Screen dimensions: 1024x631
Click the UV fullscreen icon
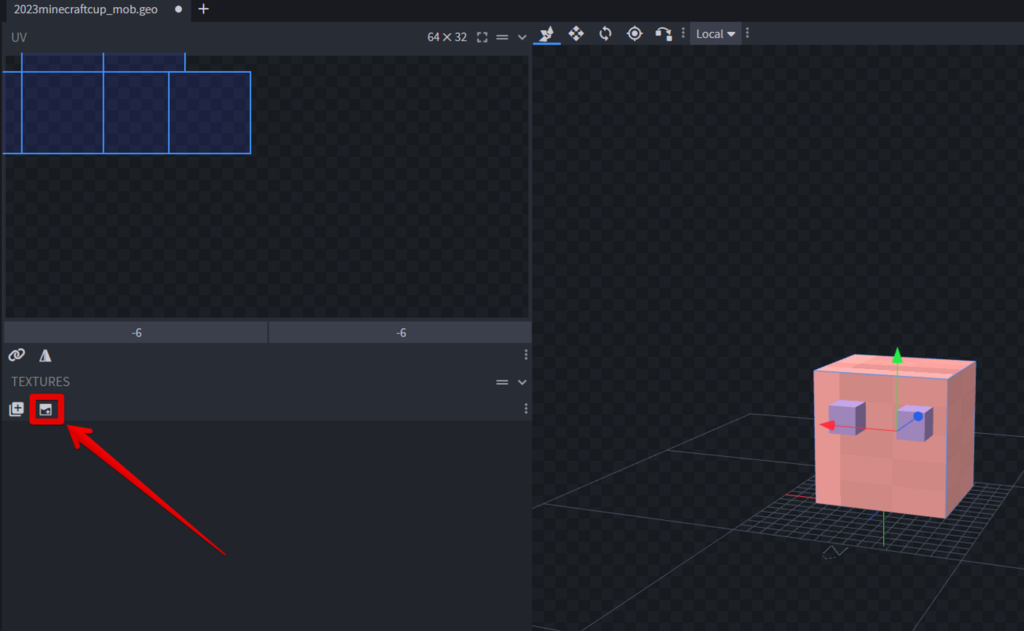(482, 37)
